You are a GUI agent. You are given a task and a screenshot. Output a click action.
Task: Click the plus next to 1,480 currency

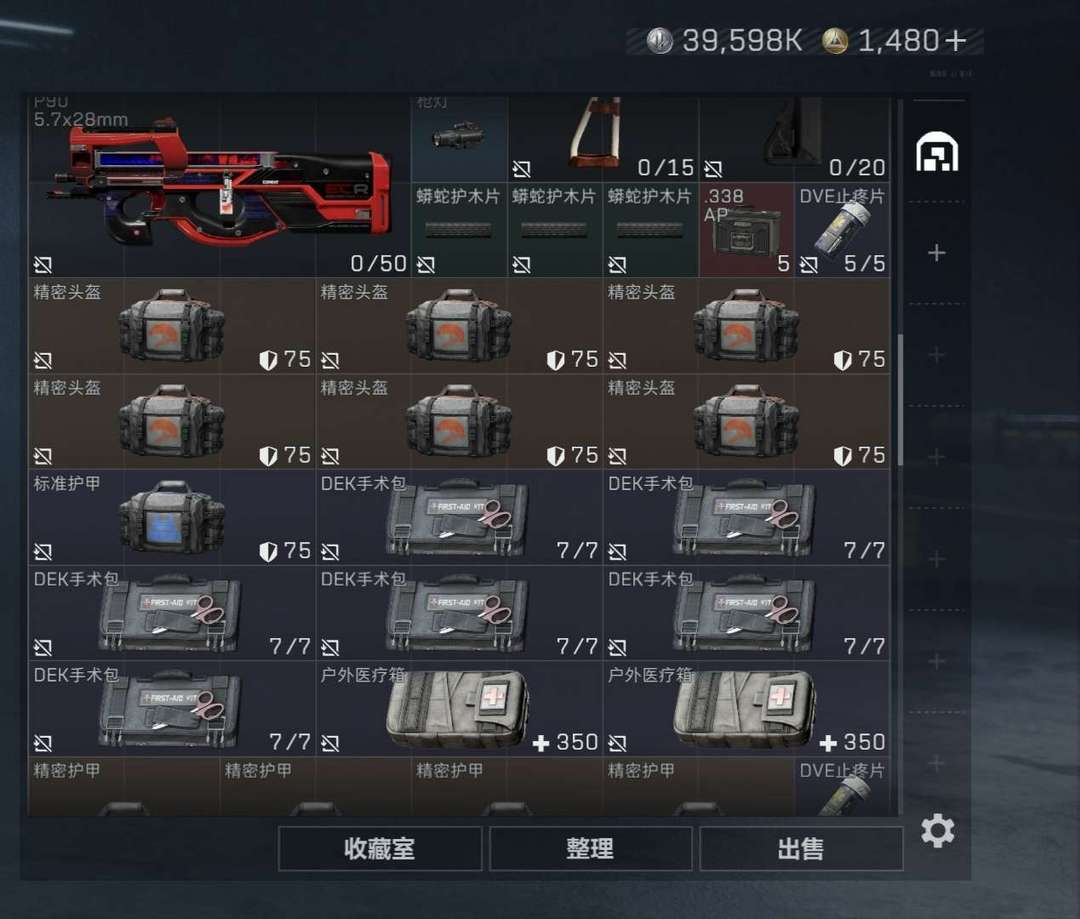tap(955, 41)
